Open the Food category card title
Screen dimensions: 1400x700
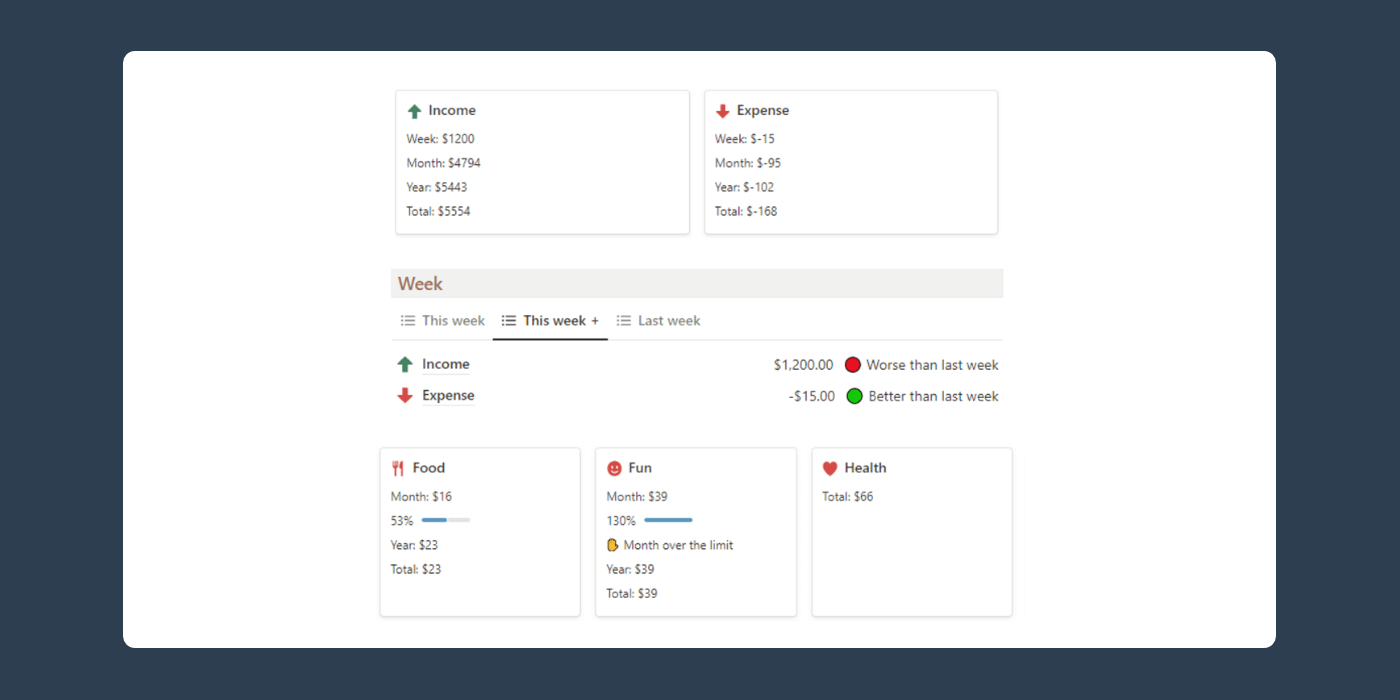pyautogui.click(x=429, y=468)
